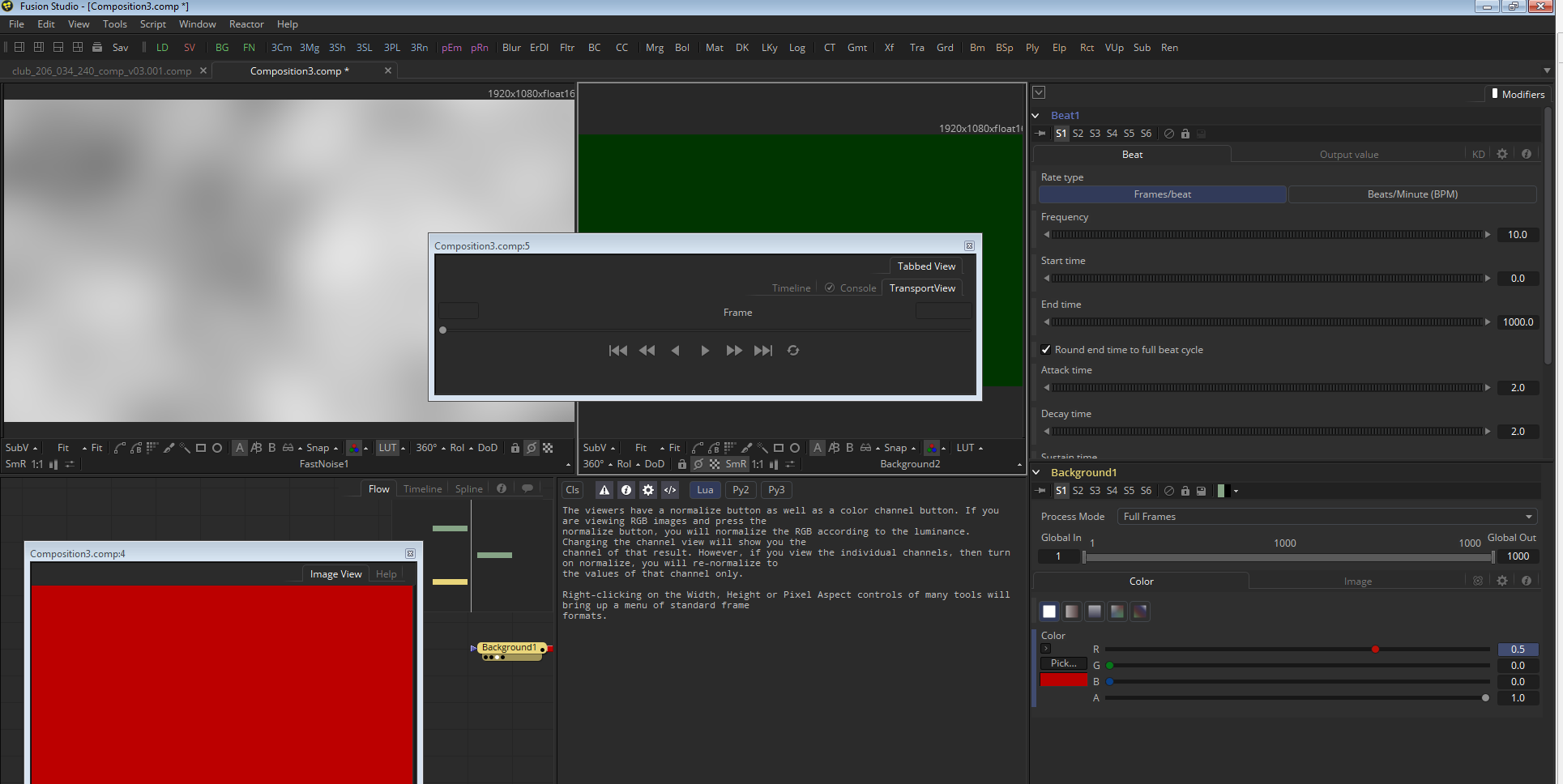Click the lock icon in Beat1 header

pos(1185,134)
